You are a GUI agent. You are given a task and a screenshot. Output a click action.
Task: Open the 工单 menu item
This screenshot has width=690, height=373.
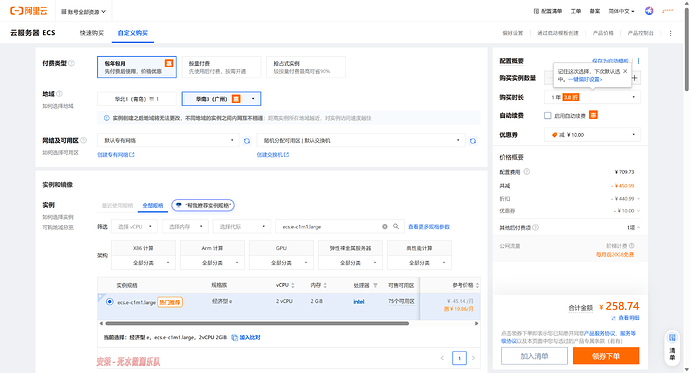pyautogui.click(x=576, y=11)
